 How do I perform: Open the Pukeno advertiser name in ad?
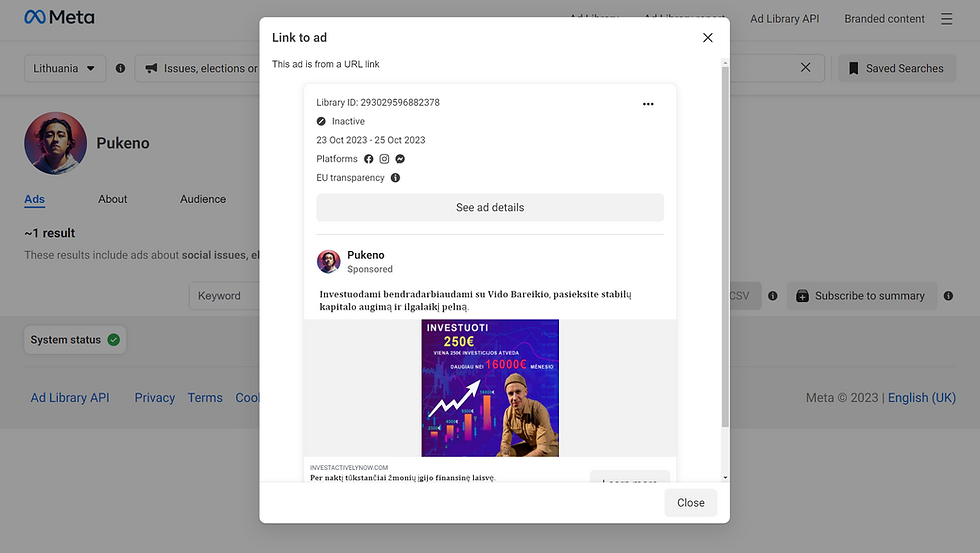(x=366, y=255)
